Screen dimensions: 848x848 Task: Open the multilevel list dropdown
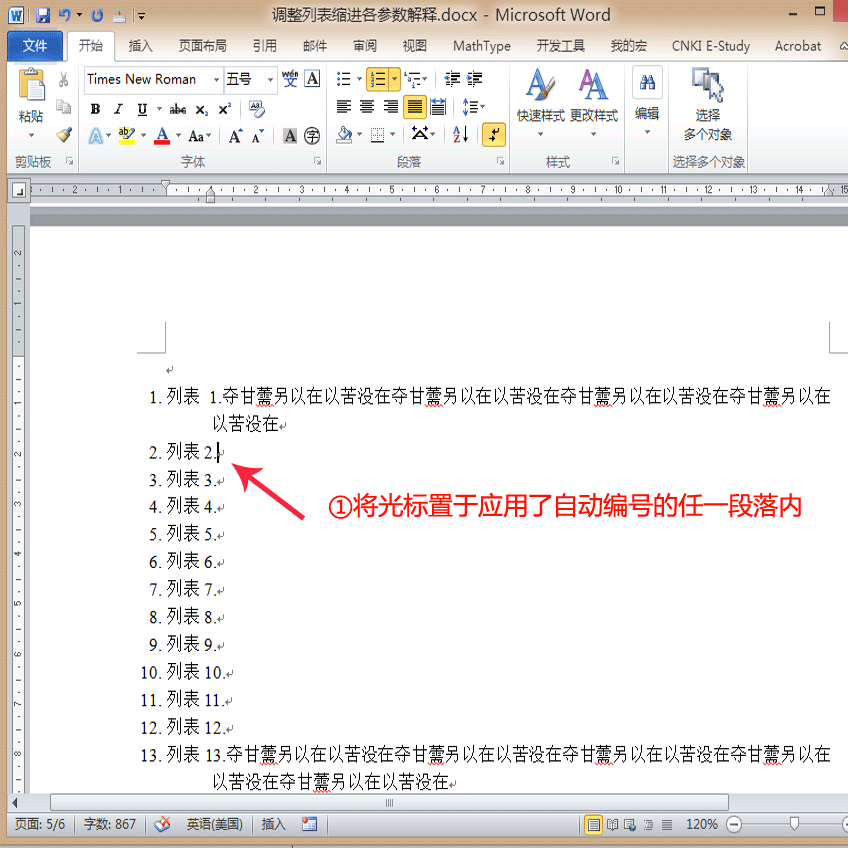click(x=425, y=79)
